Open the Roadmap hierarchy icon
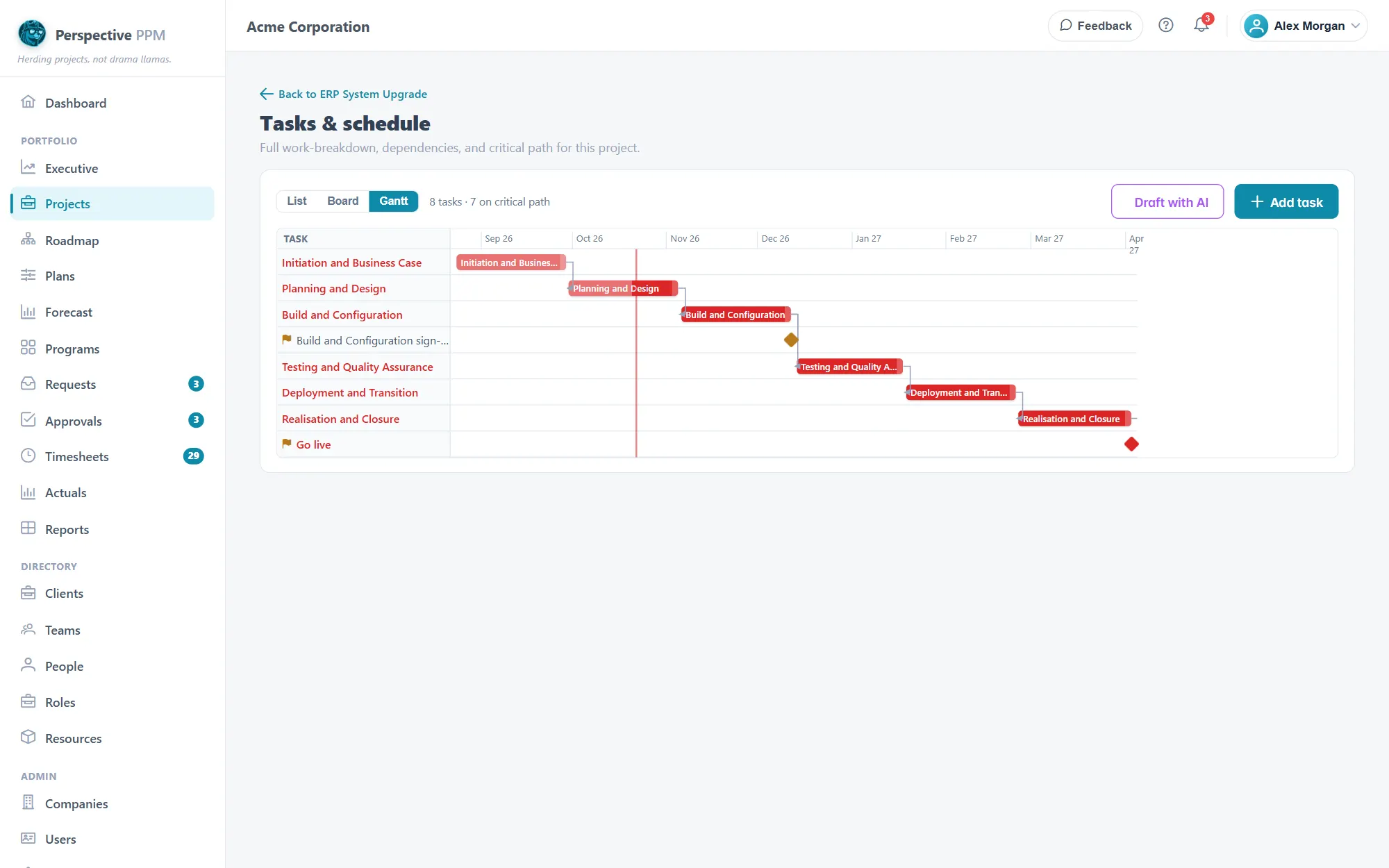This screenshot has height=868, width=1389. click(28, 240)
